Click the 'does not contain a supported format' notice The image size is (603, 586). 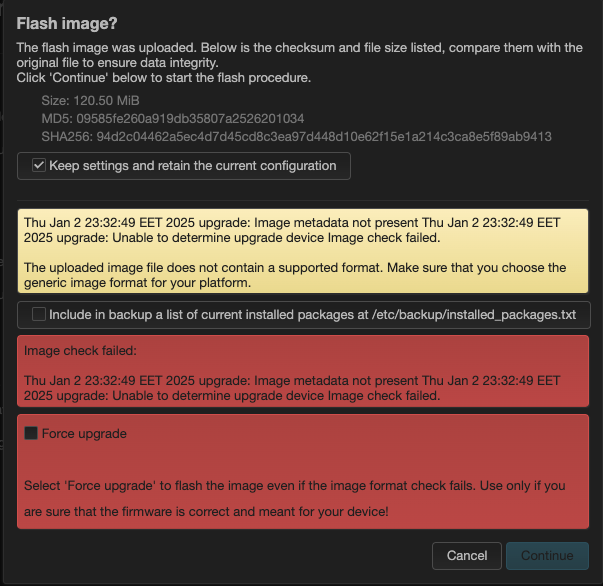295,275
